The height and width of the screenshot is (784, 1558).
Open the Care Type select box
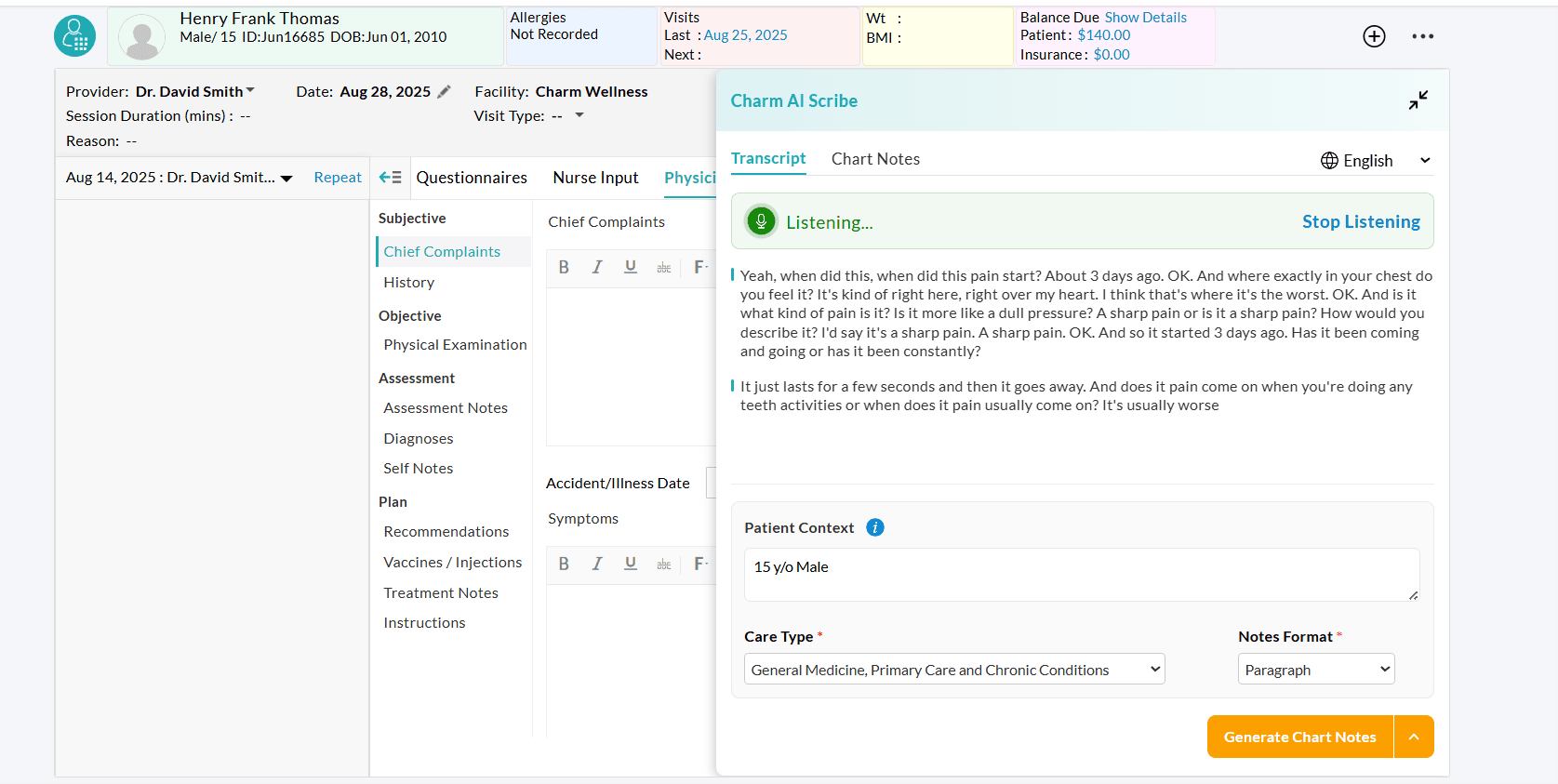(954, 670)
